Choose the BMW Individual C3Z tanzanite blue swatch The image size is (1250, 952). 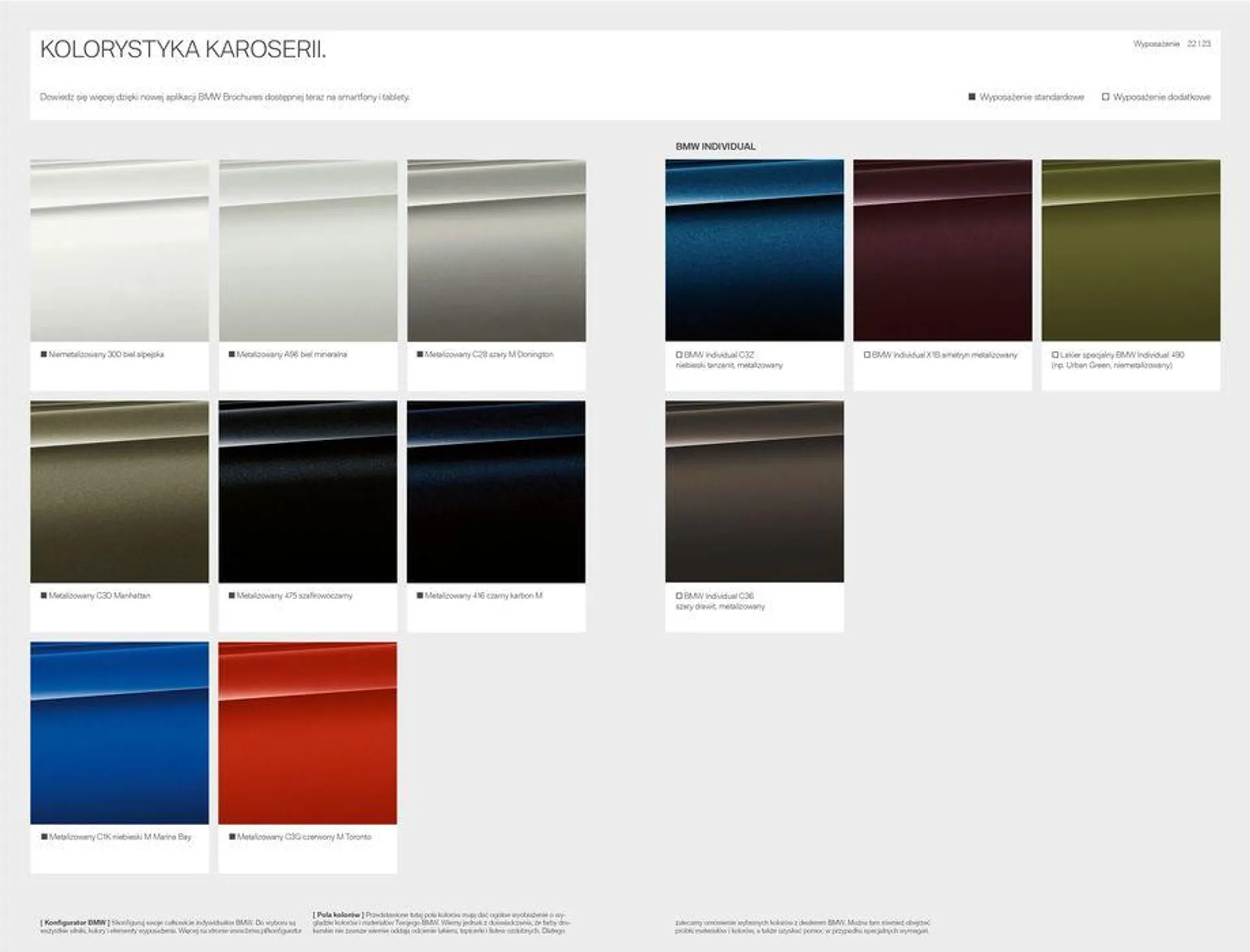[x=755, y=250]
